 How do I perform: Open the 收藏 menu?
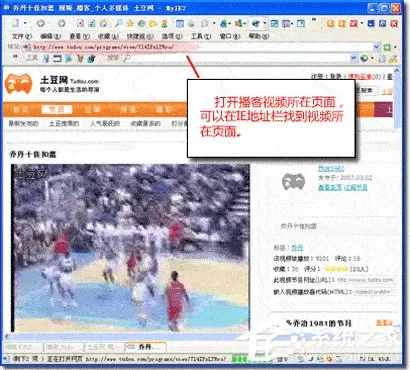tap(109, 36)
